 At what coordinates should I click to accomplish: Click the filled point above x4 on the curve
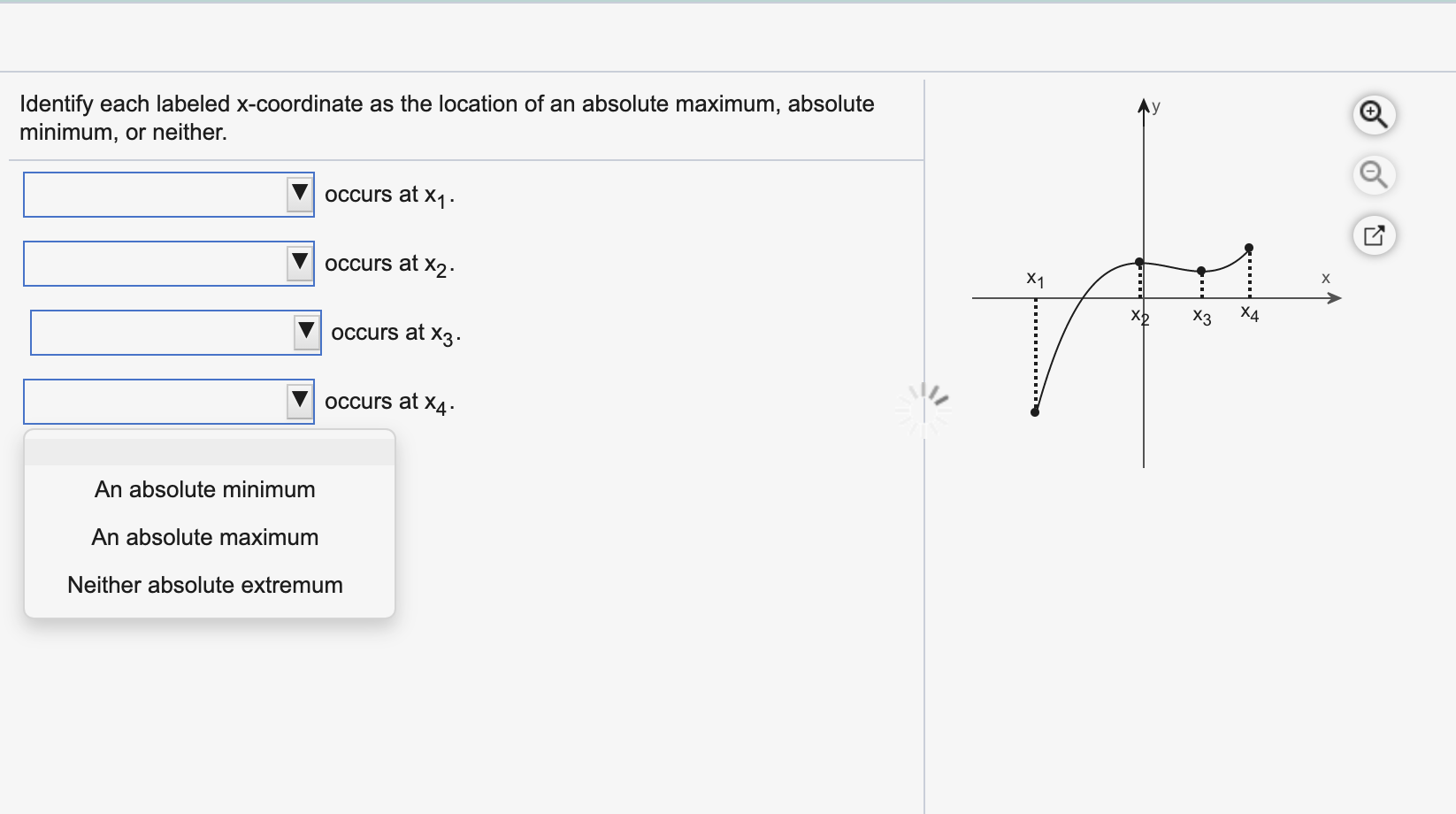tap(1248, 248)
